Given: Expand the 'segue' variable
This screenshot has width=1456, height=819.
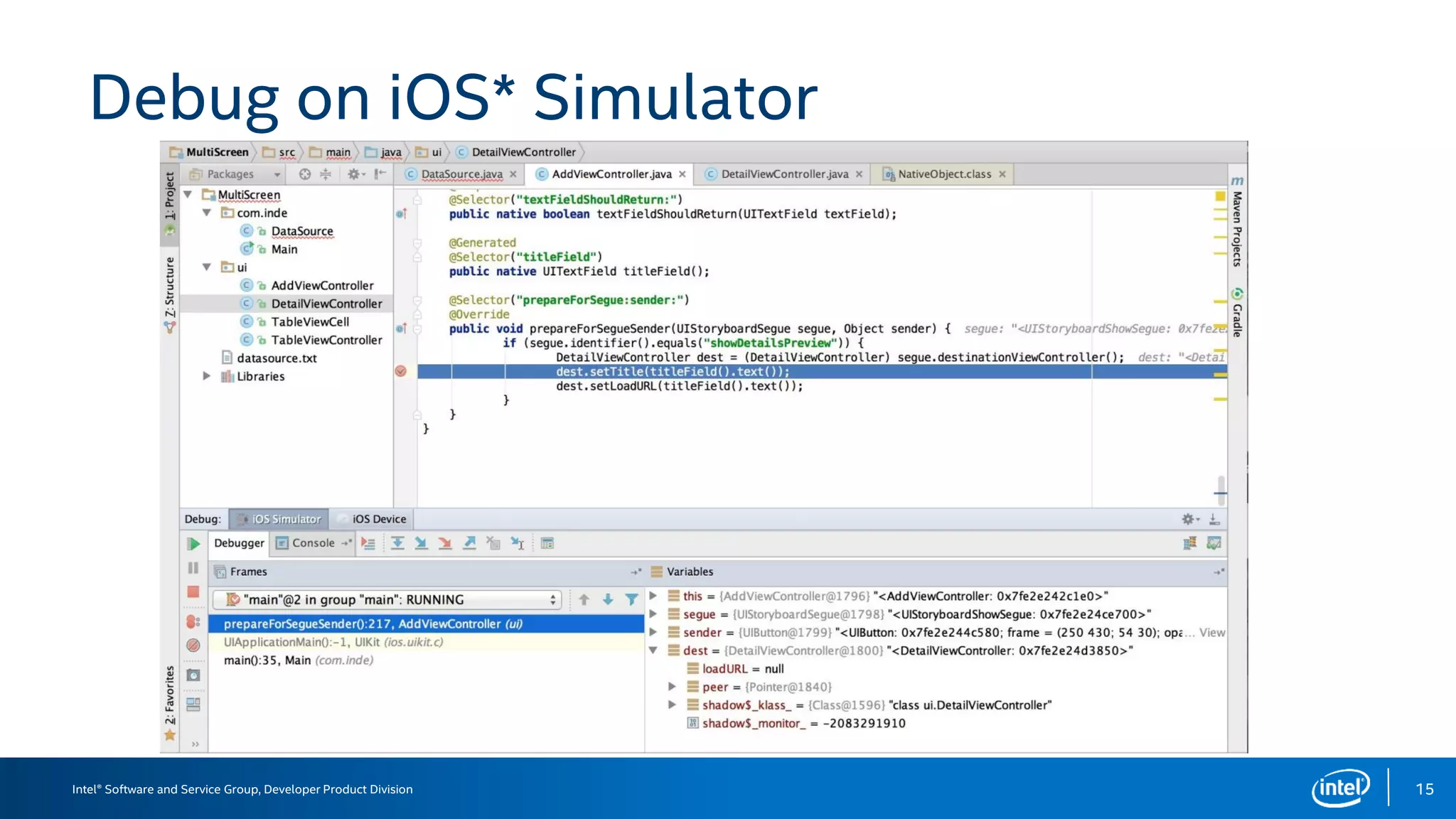Looking at the screenshot, I should pos(653,614).
